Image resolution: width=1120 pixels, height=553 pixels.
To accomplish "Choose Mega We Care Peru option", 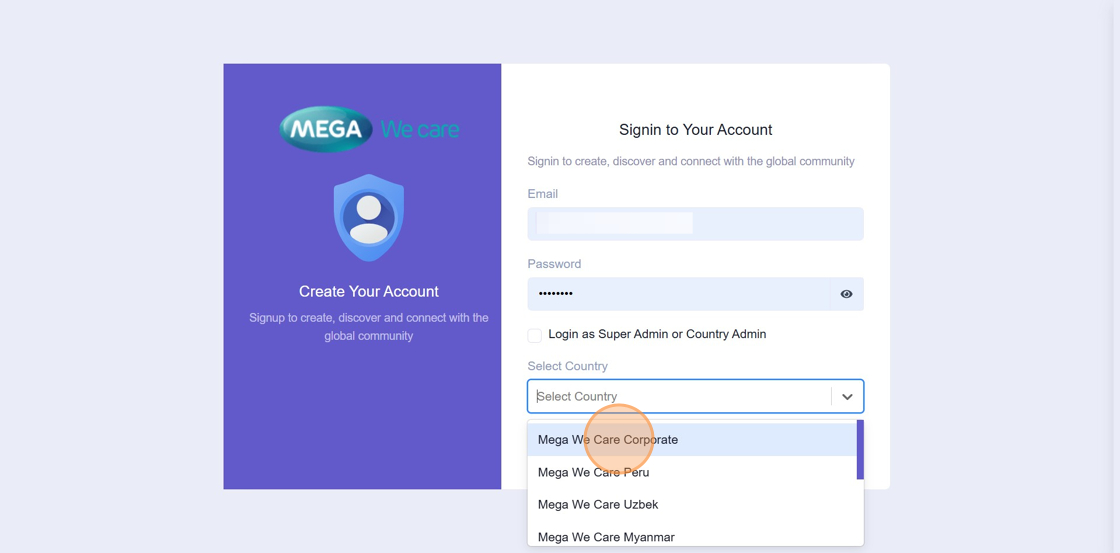I will coord(594,472).
